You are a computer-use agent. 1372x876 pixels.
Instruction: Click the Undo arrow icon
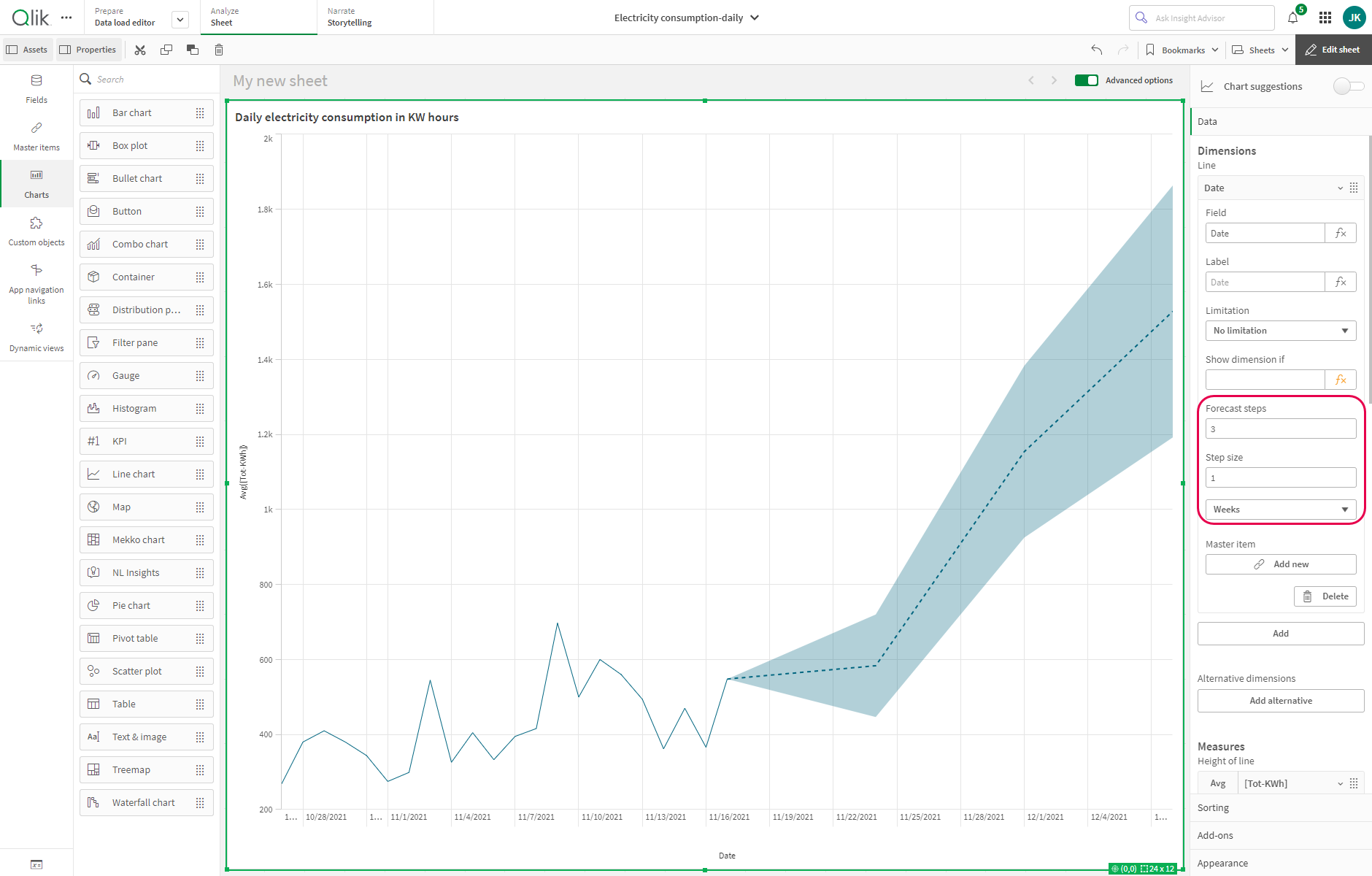1096,50
